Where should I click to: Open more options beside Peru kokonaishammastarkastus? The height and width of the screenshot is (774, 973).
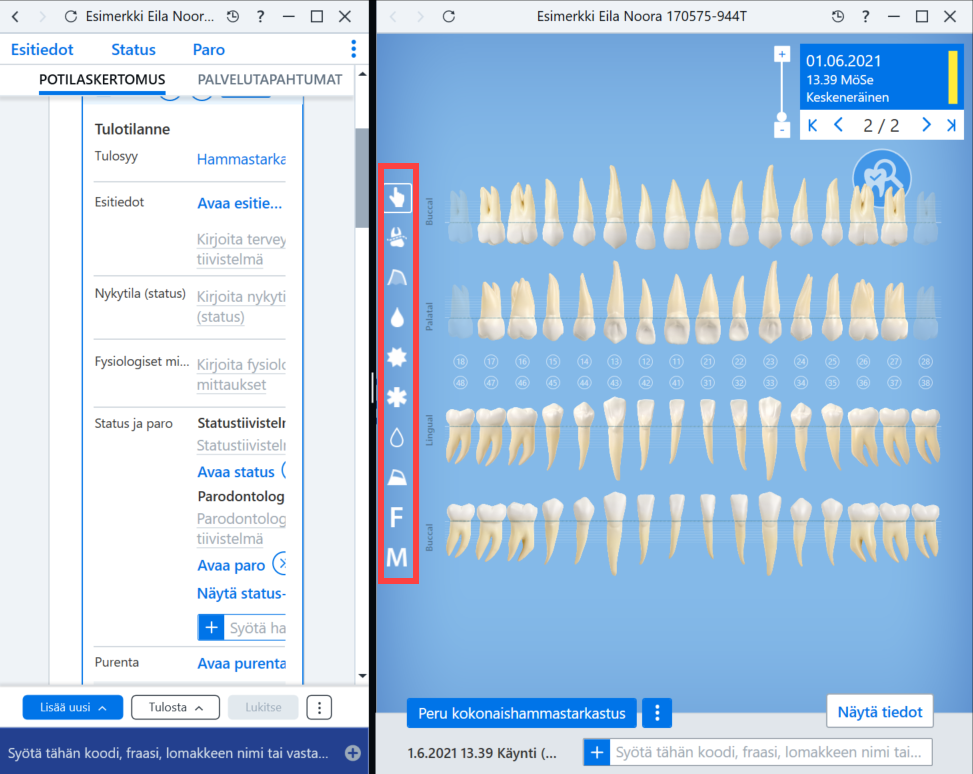[657, 713]
